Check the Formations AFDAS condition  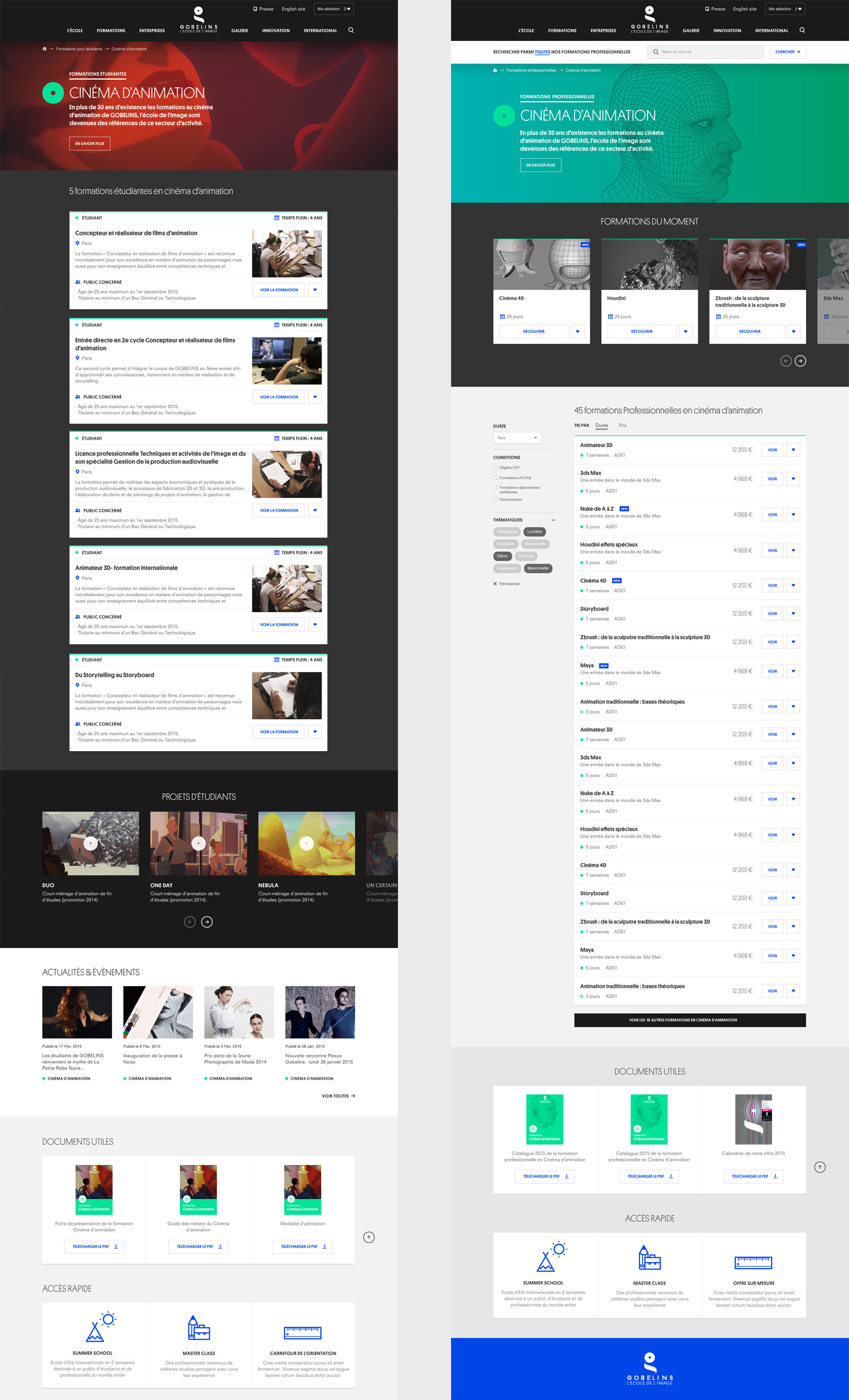(496, 478)
